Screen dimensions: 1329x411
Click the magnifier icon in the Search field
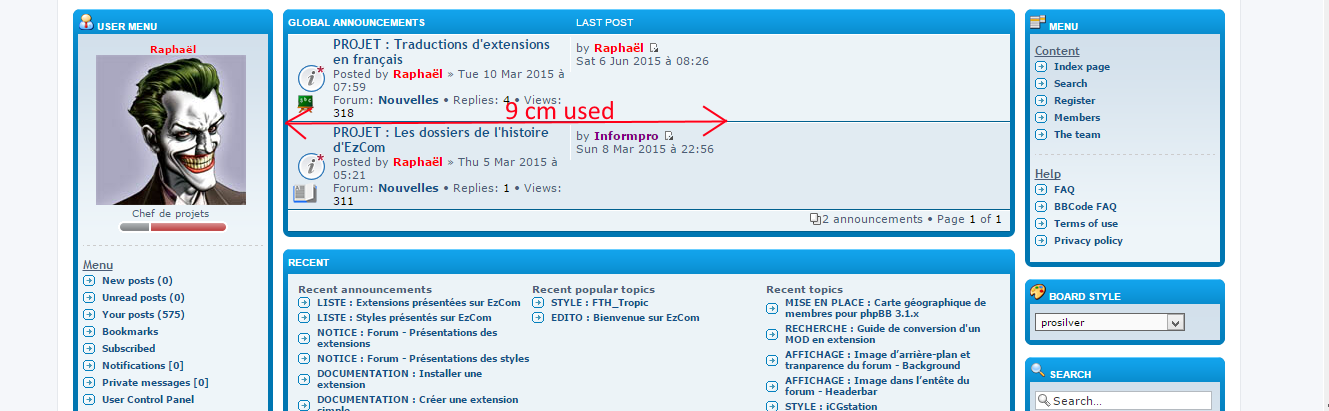pos(1042,401)
